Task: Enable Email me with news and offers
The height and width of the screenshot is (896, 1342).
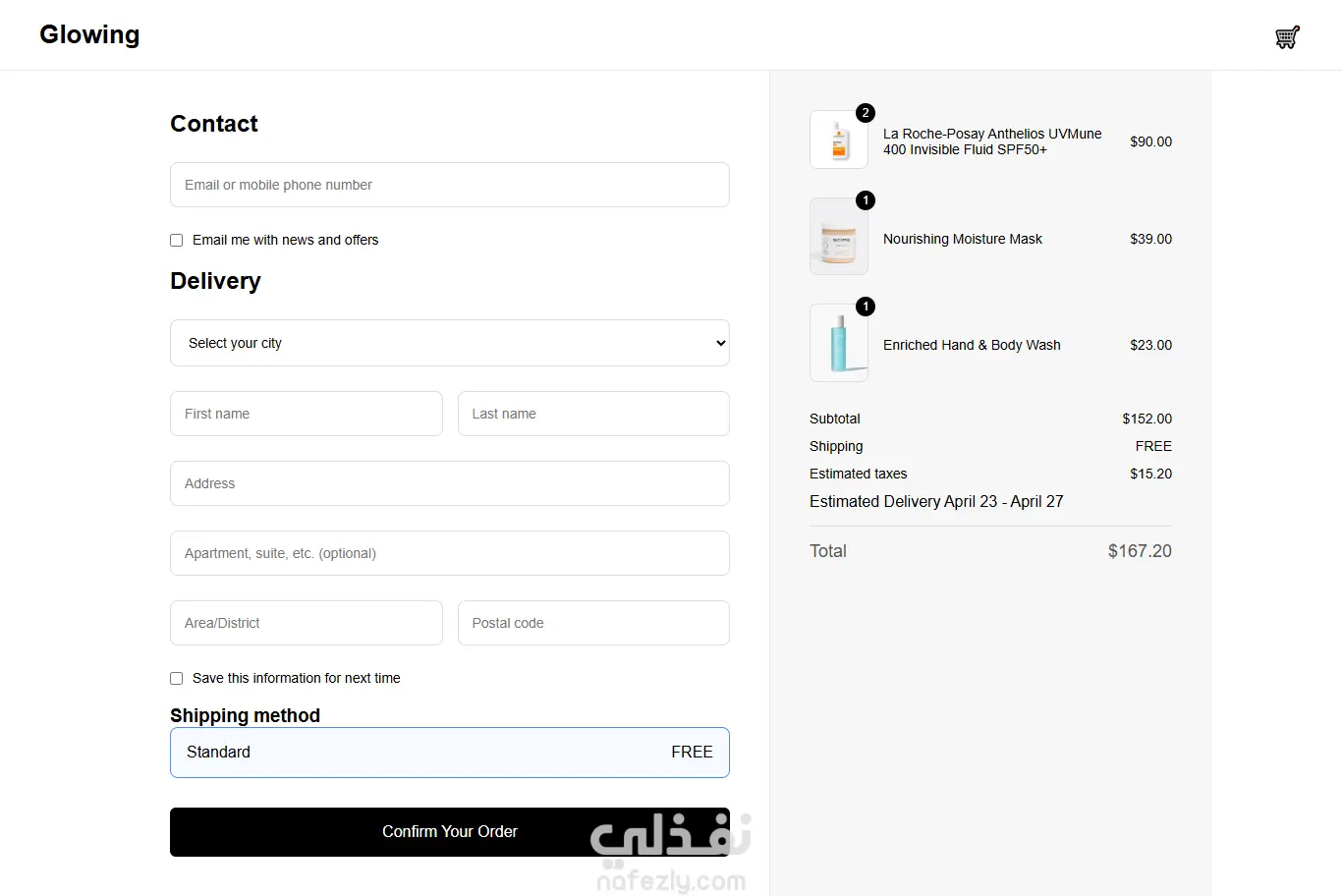Action: [177, 240]
